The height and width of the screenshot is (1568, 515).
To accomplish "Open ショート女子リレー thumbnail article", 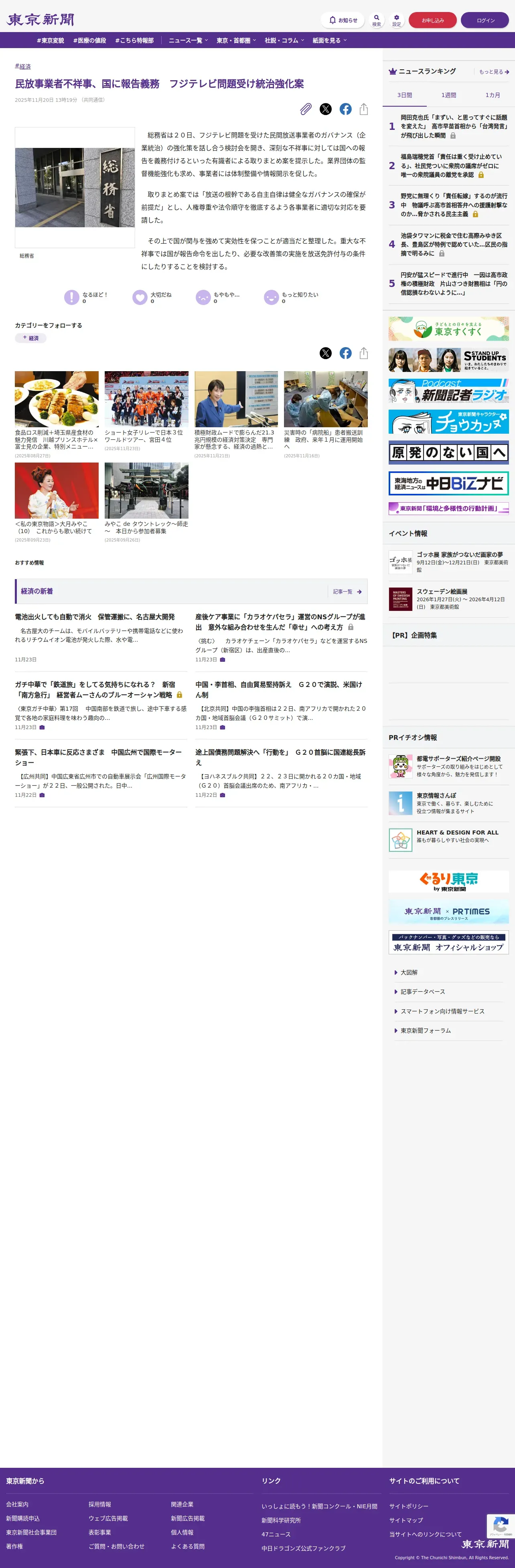I will point(146,399).
